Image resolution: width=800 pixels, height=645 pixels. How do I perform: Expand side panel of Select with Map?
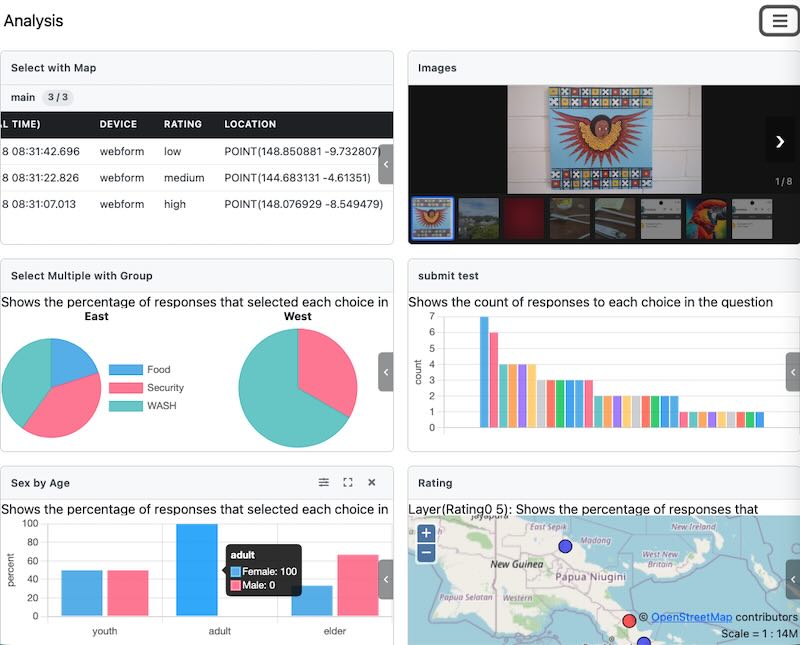386,164
